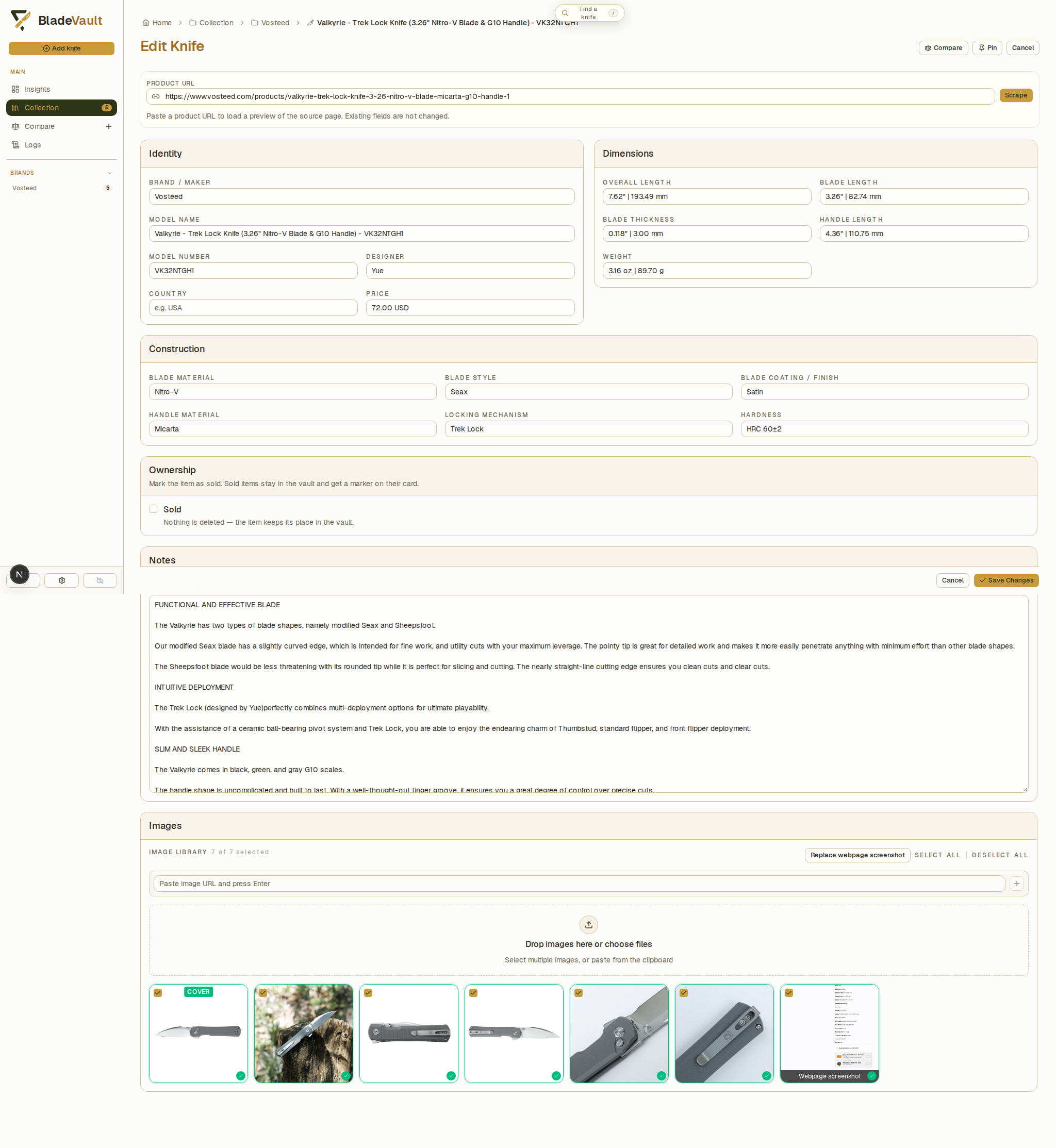The image size is (1056, 1148).
Task: Uncheck the pocket clip close-up image checkbox
Action: 683,993
